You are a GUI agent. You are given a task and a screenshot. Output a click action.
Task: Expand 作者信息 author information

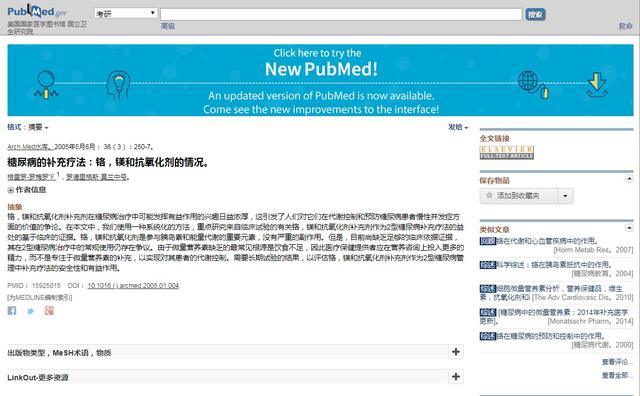27,190
